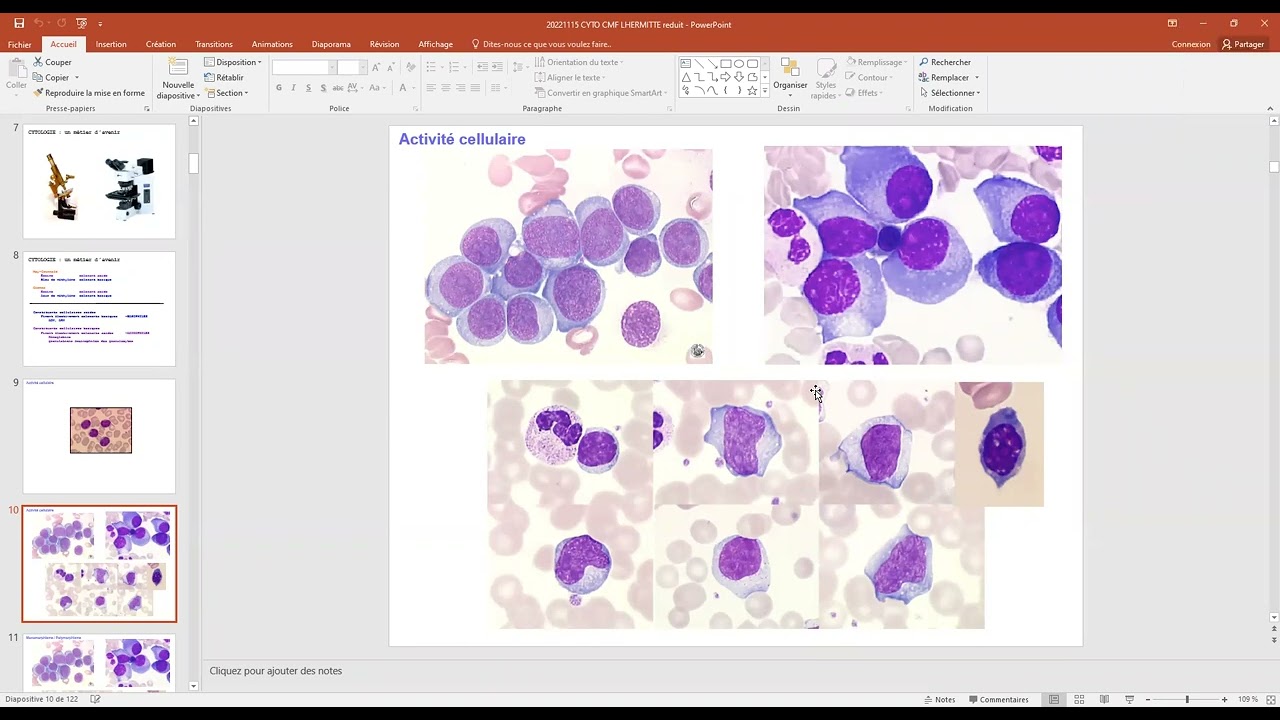
Task: Open the Commentaires pane
Action: (997, 700)
